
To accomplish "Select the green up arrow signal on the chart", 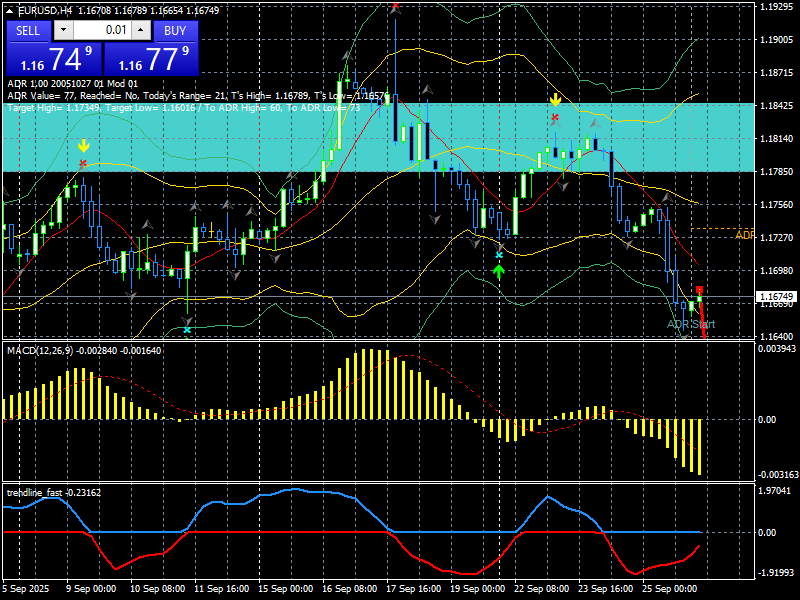I will click(x=499, y=271).
